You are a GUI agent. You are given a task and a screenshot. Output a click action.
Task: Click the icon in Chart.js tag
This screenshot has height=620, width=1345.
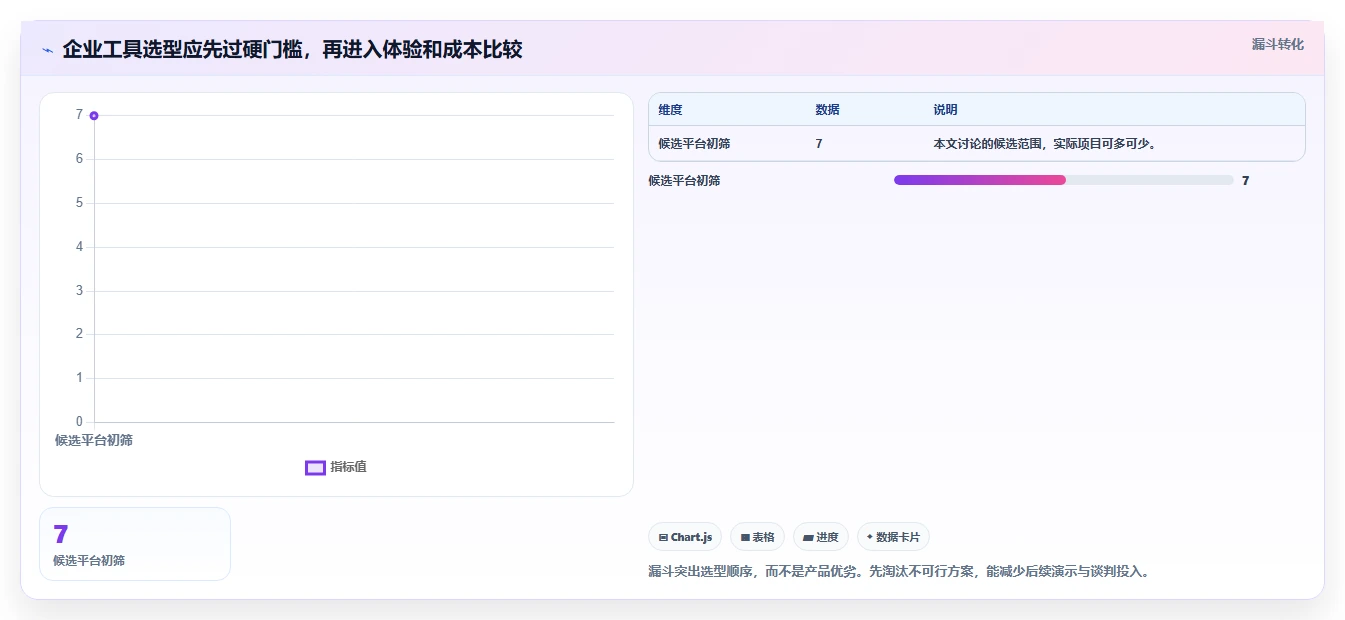pos(663,538)
